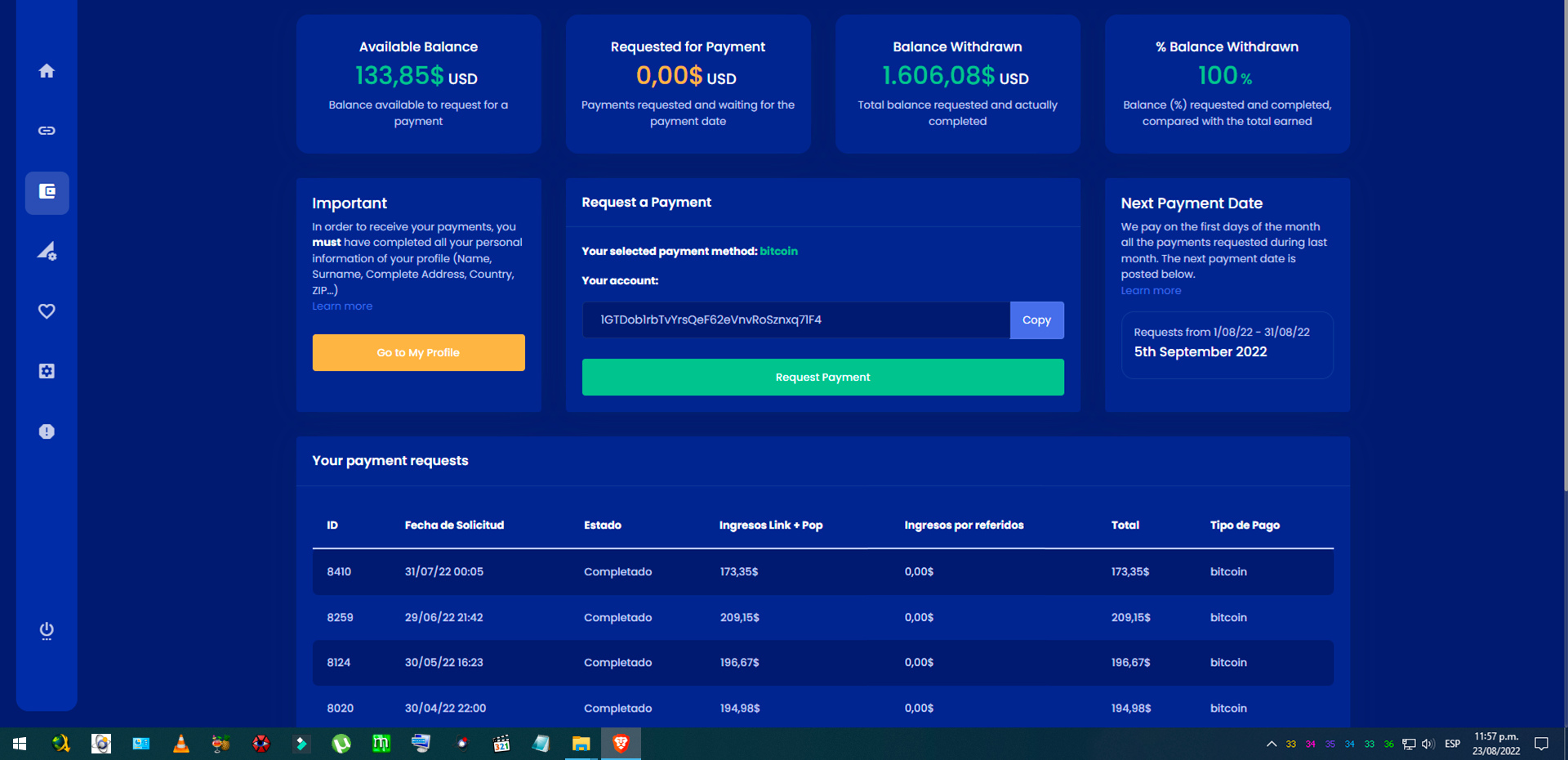Click the green Request Payment button
1568x760 pixels.
pos(822,377)
